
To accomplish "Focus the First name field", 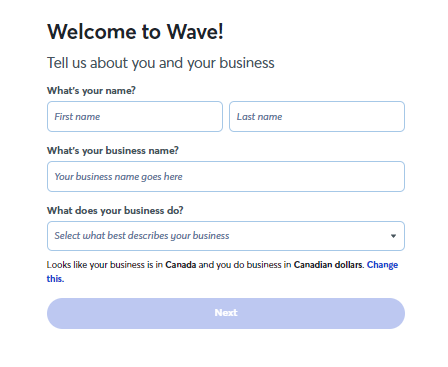I will pyautogui.click(x=135, y=117).
